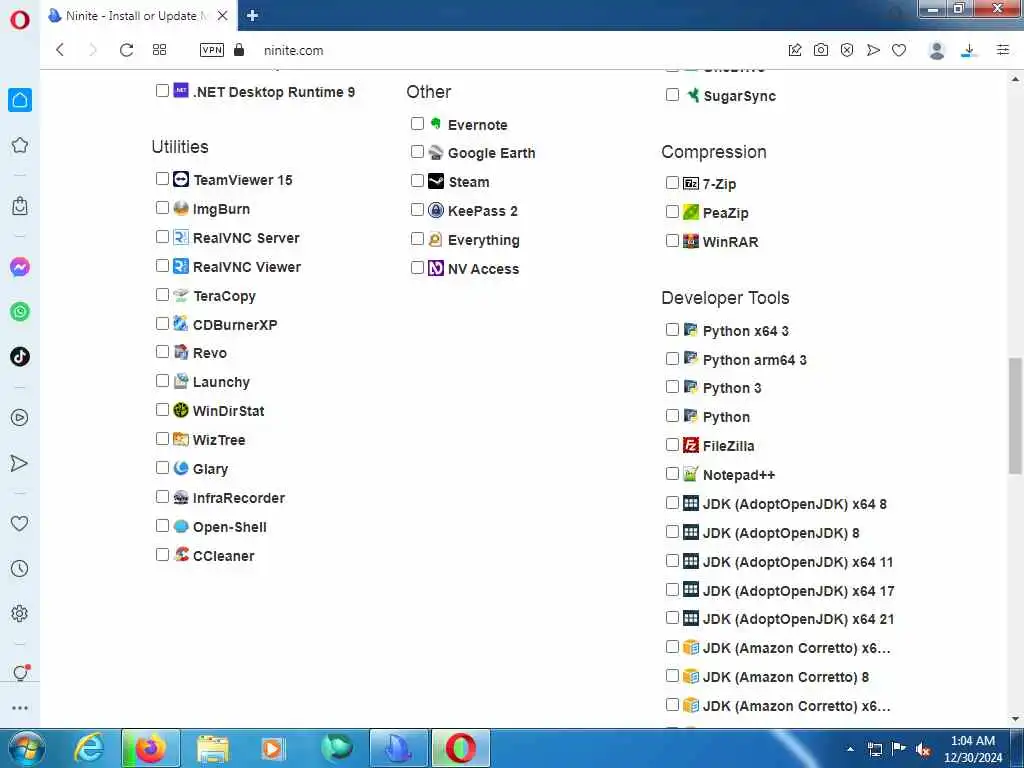Open the Easy Setup sliders icon
1024x768 pixels.
(x=1003, y=50)
